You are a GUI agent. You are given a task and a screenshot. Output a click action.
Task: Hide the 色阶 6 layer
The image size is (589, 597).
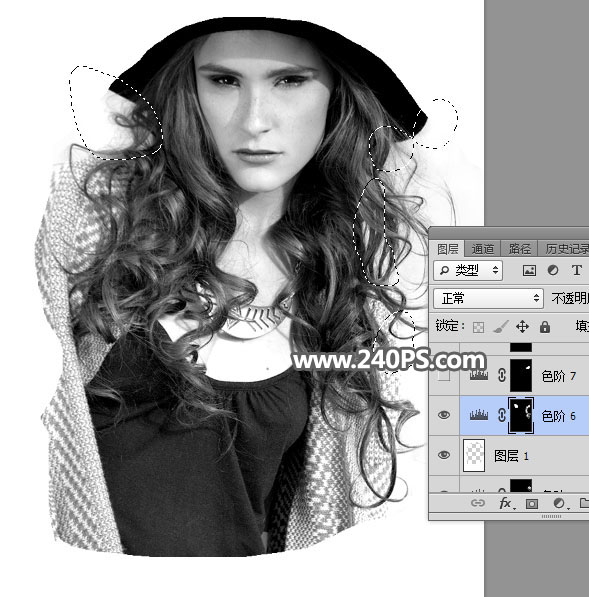(x=444, y=415)
